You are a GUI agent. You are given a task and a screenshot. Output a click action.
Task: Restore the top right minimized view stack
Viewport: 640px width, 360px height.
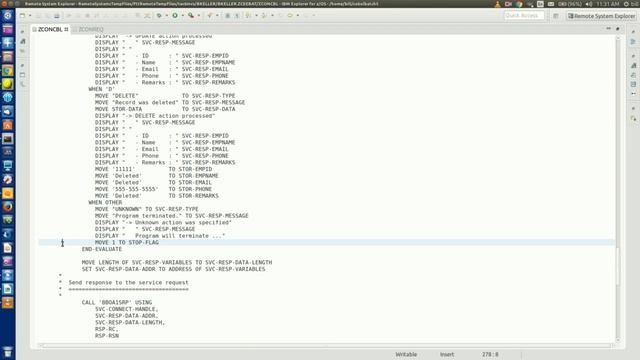[633, 31]
